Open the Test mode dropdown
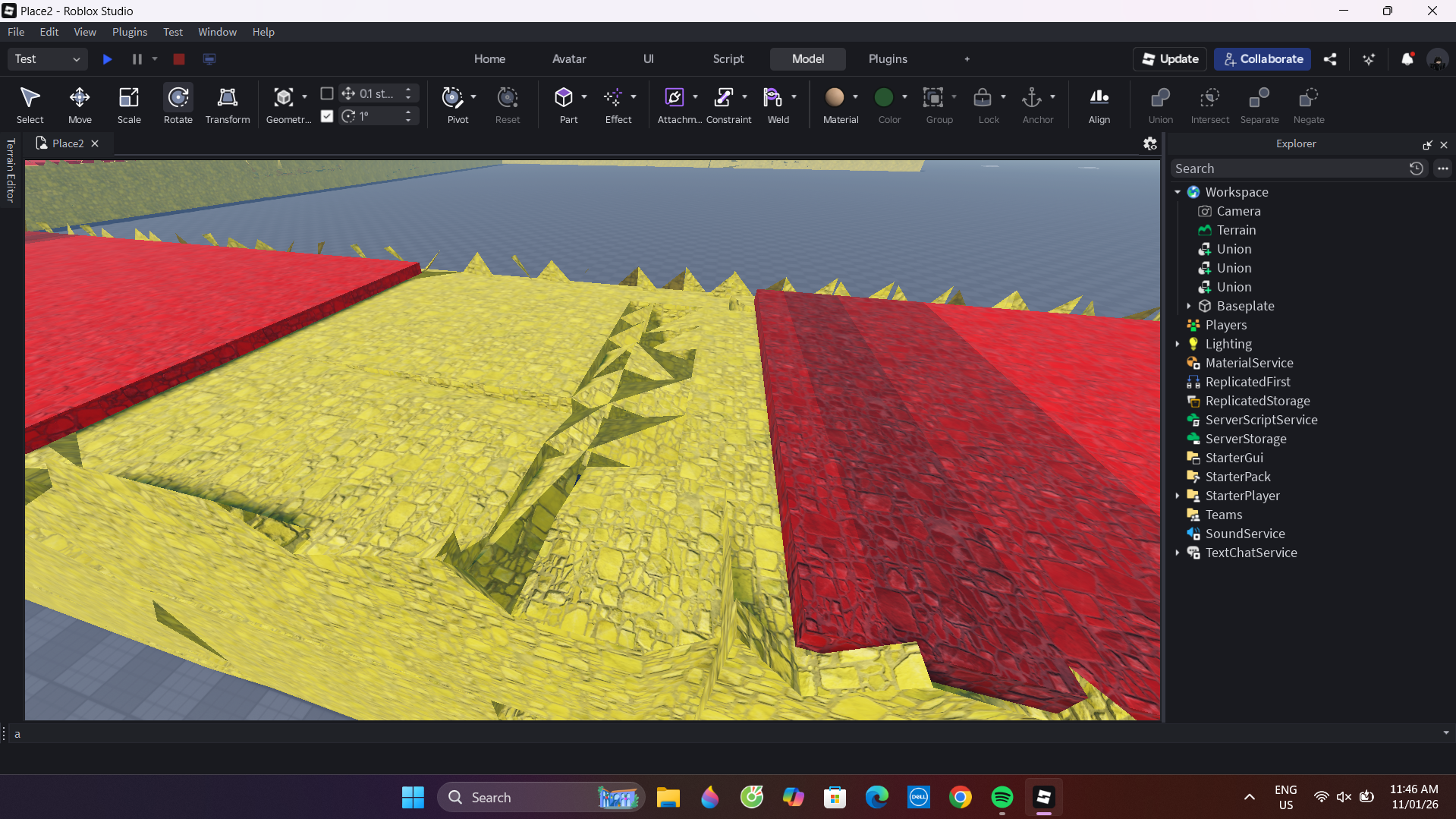This screenshot has height=819, width=1456. pos(47,59)
